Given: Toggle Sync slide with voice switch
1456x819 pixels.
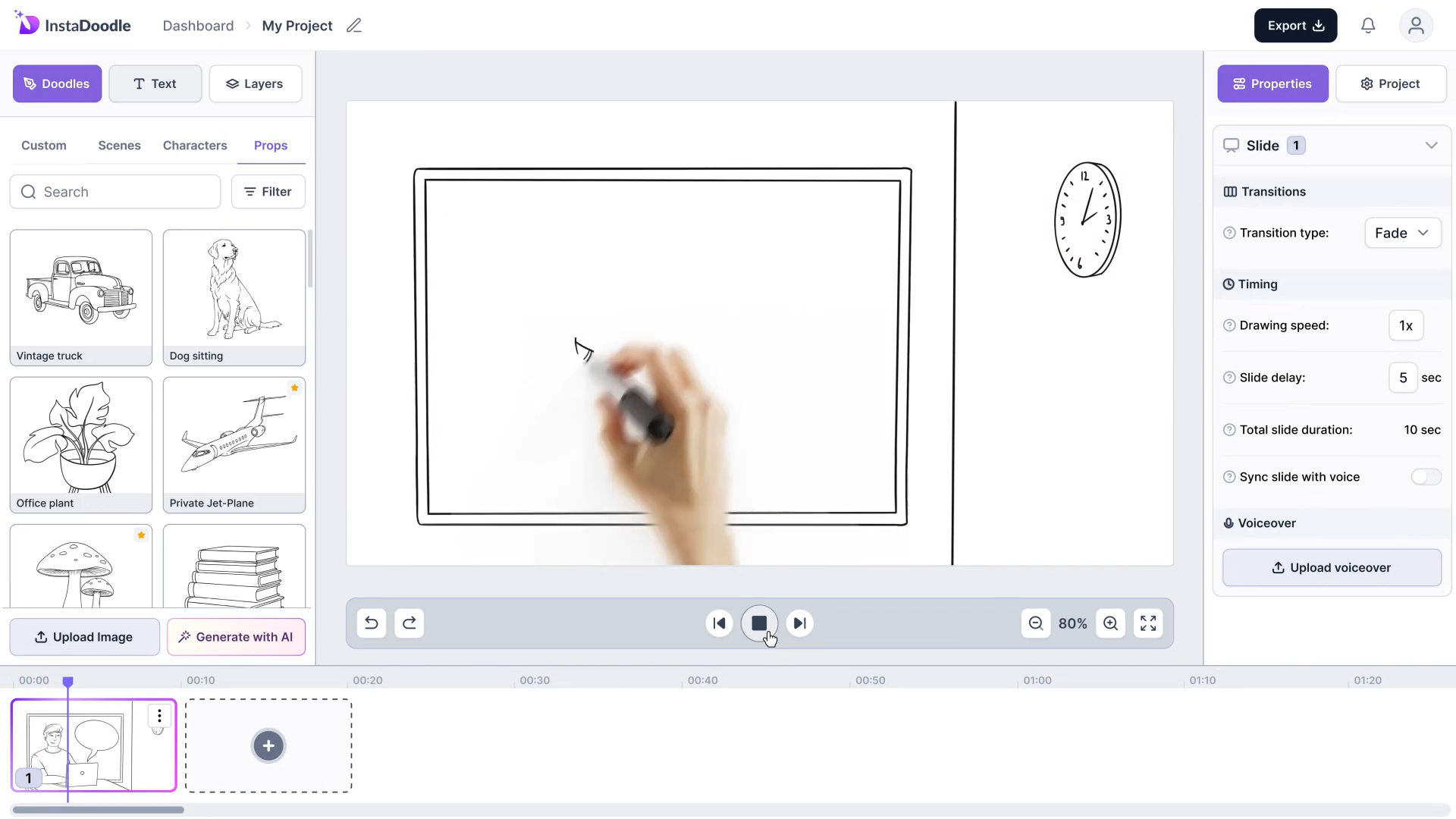Looking at the screenshot, I should (x=1426, y=477).
